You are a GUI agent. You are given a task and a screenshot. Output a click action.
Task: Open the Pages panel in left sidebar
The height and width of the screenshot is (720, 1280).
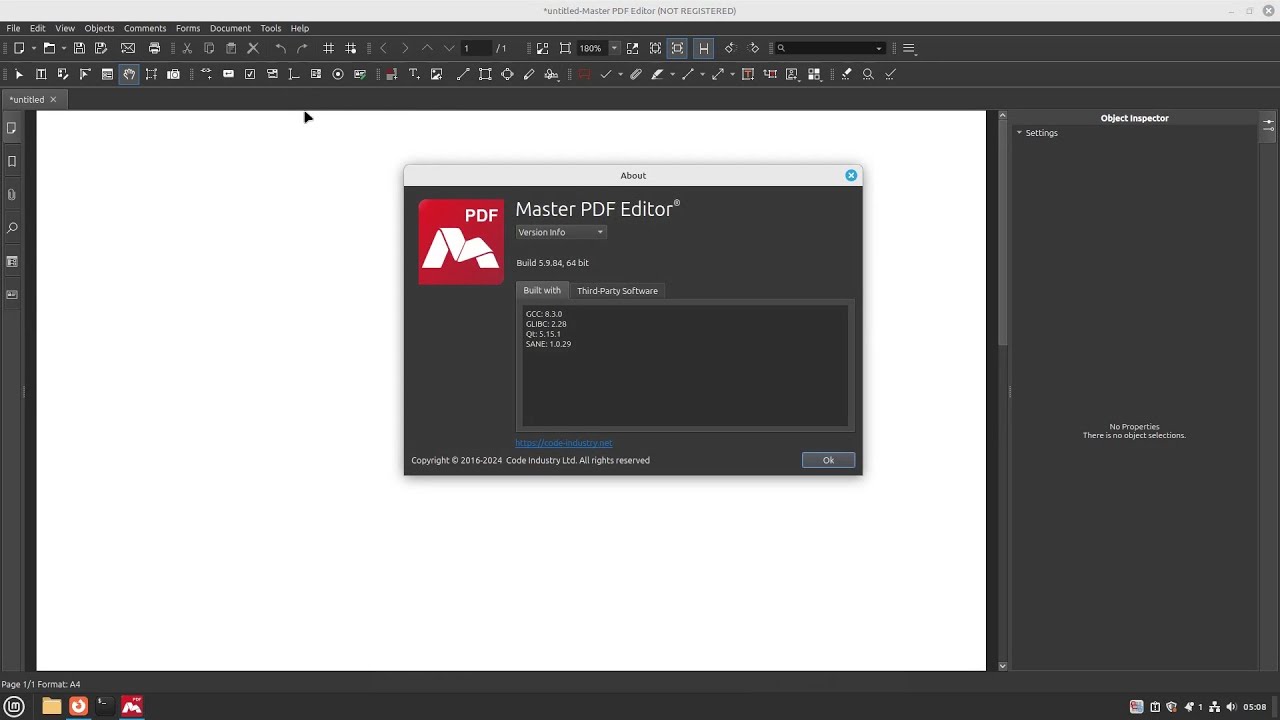(12, 128)
